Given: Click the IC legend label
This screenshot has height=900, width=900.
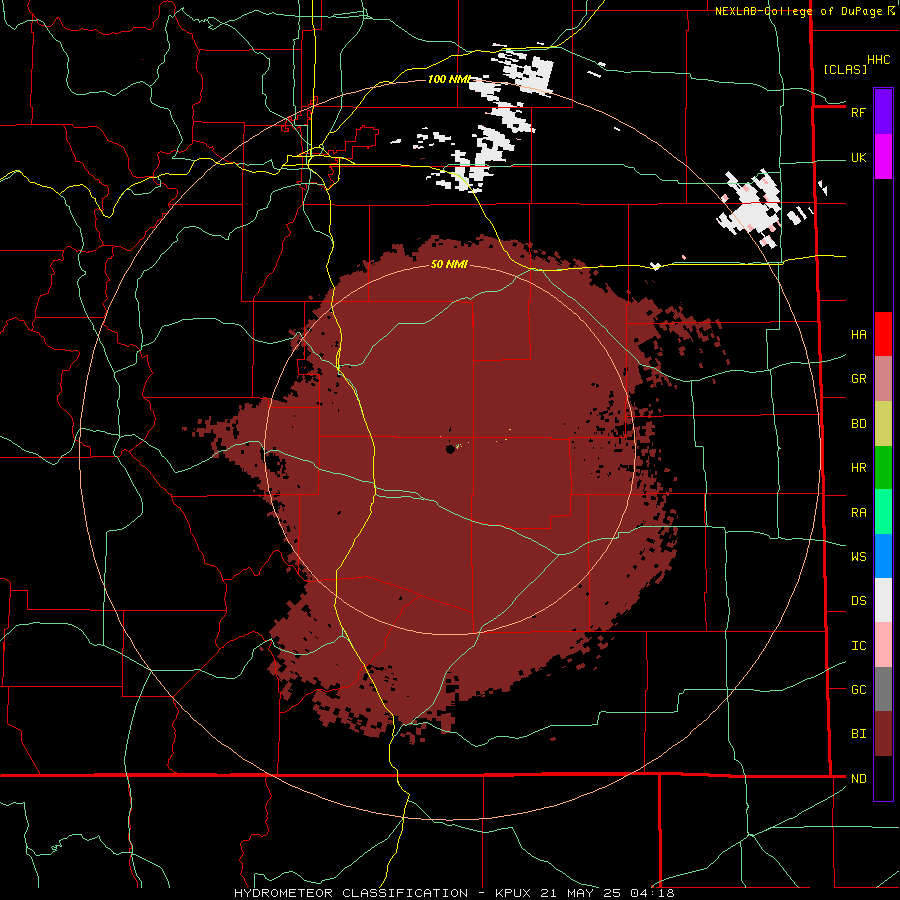Looking at the screenshot, I should (x=858, y=646).
